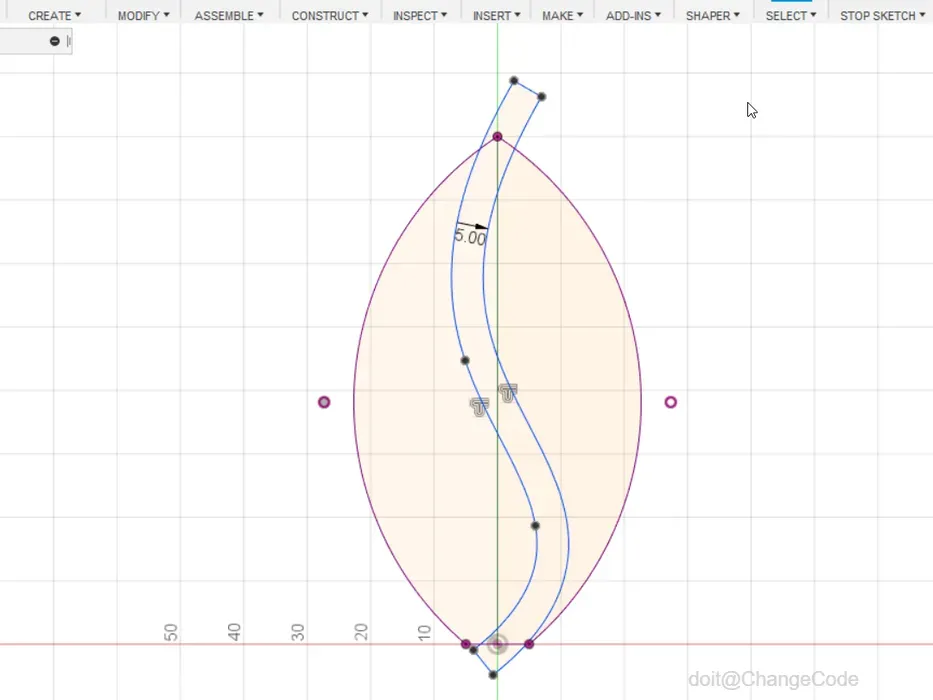
Task: Select the middle spline fit point
Action: point(465,360)
